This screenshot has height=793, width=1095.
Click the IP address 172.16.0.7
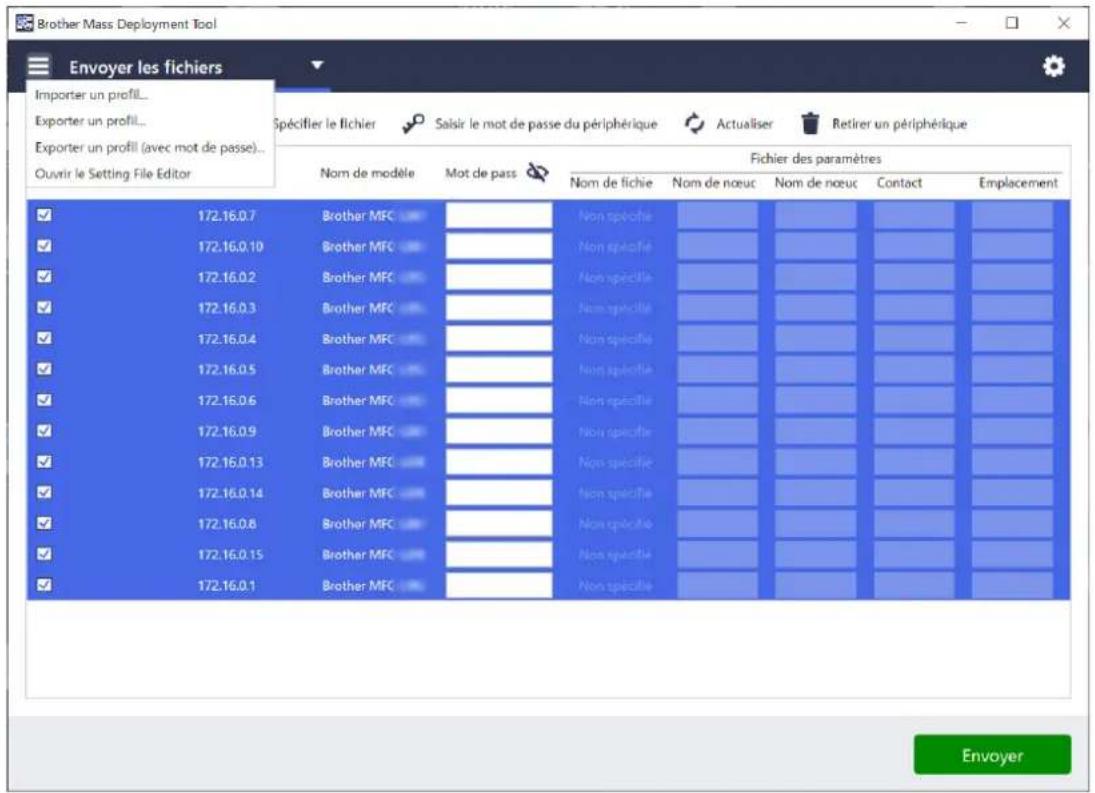226,216
